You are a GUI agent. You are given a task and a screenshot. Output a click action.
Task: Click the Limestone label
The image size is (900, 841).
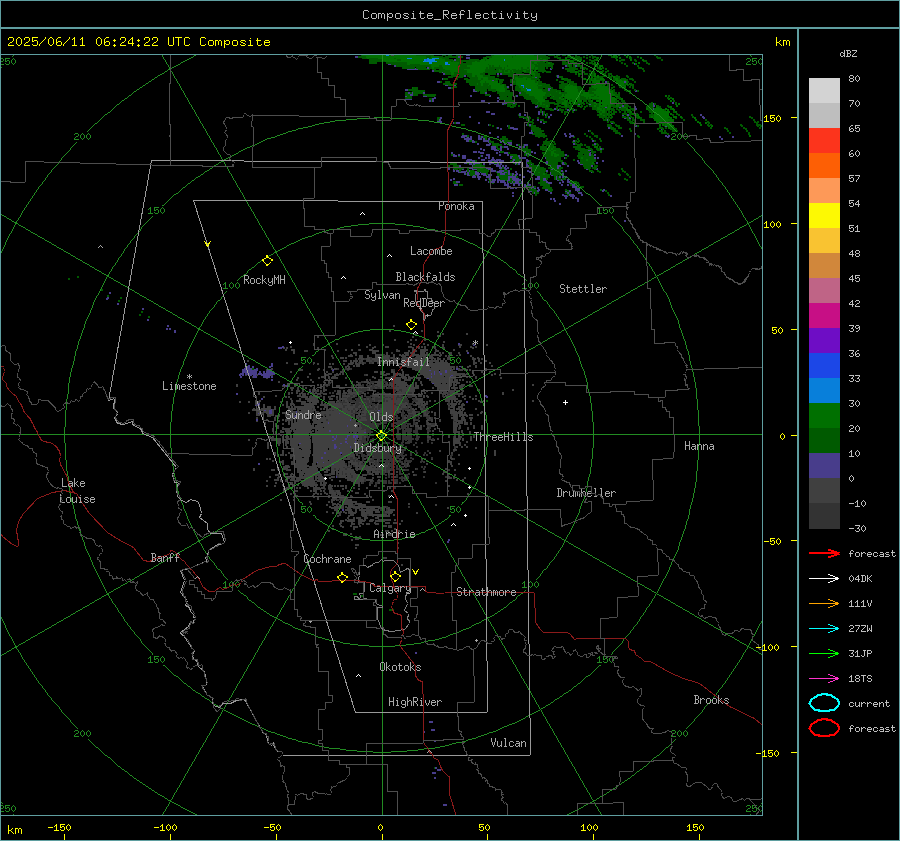189,386
